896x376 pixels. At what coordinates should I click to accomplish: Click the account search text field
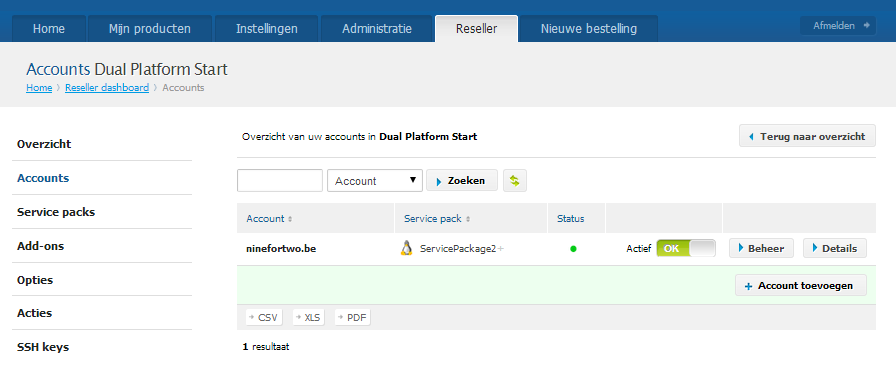click(x=280, y=181)
